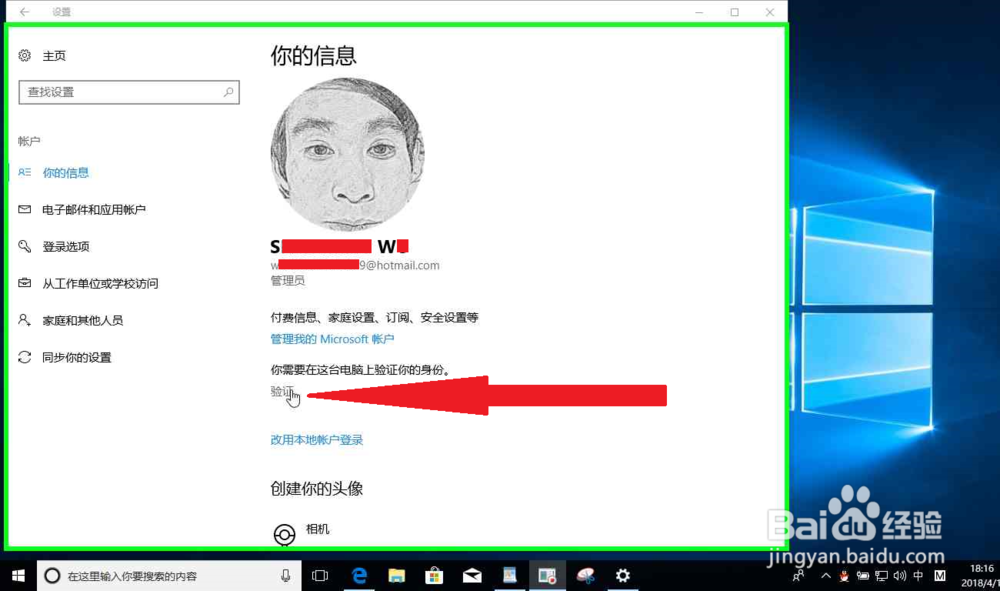Expand the hidden icons chevron in the tray
The height and width of the screenshot is (591, 1000).
tap(826, 576)
